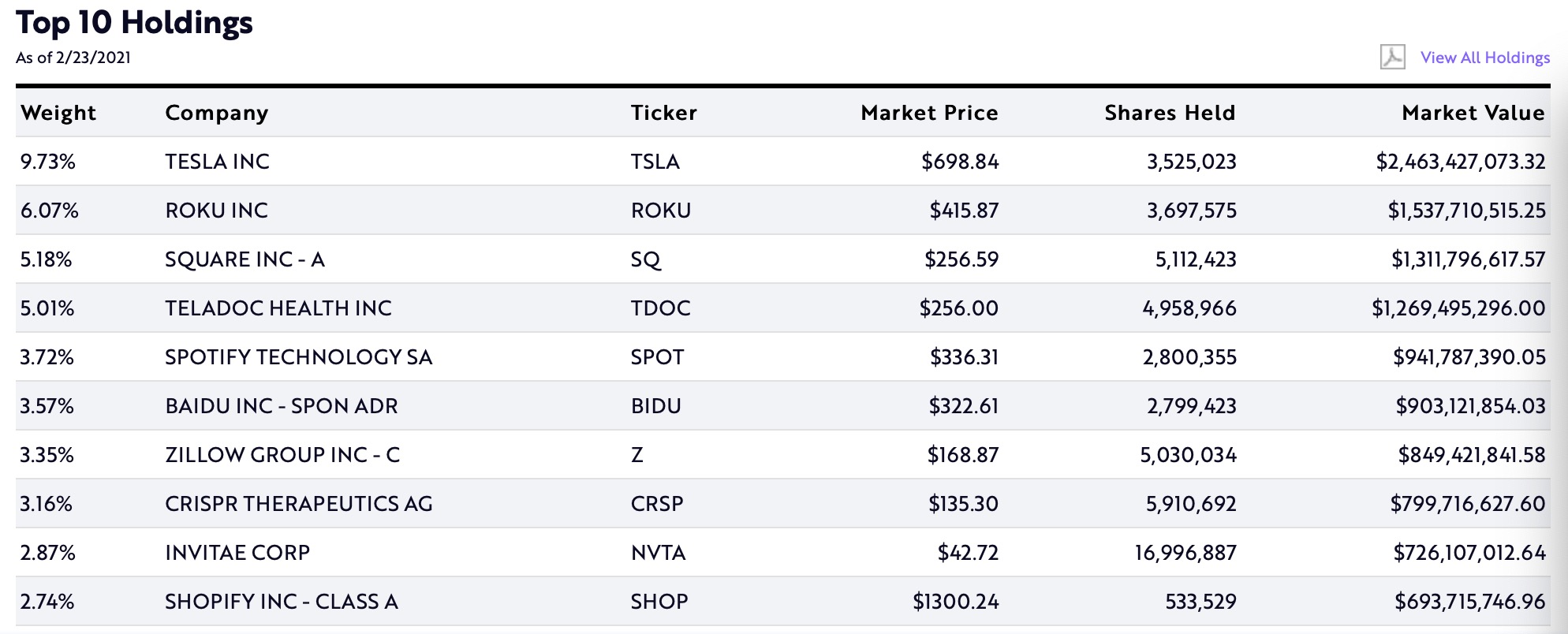Select SQUARE INC - A company name

pos(245,259)
